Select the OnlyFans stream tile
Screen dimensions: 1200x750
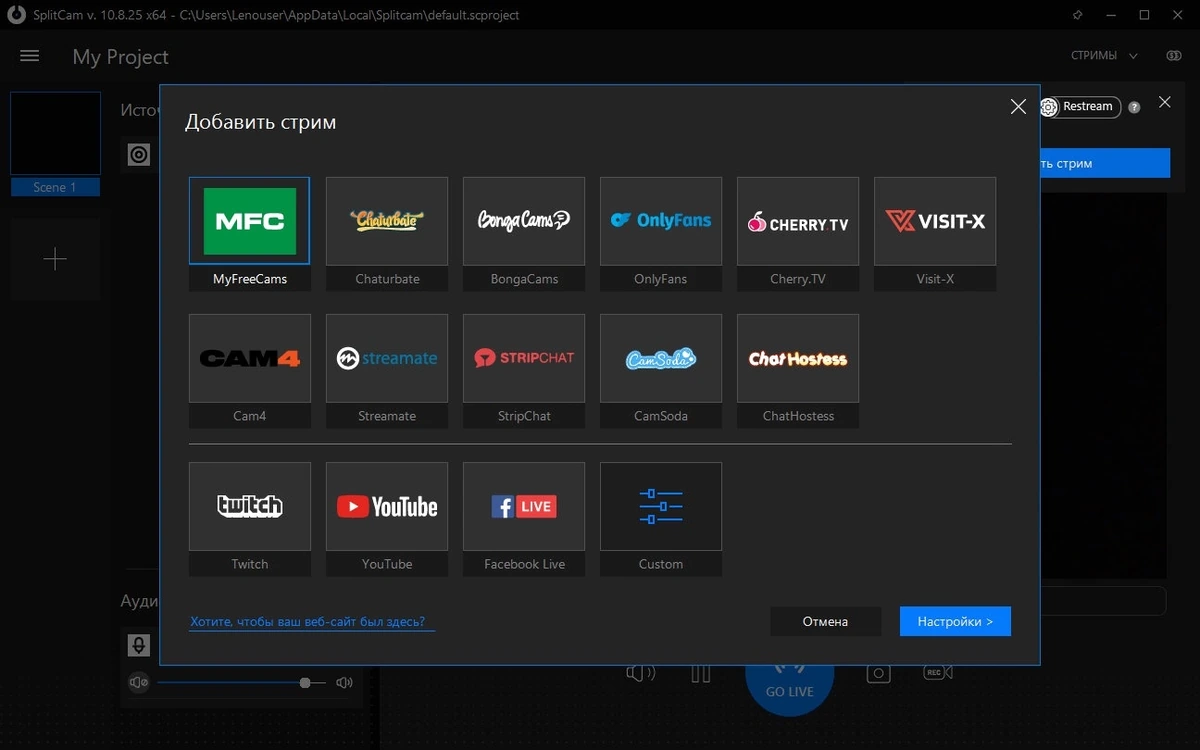pos(661,234)
